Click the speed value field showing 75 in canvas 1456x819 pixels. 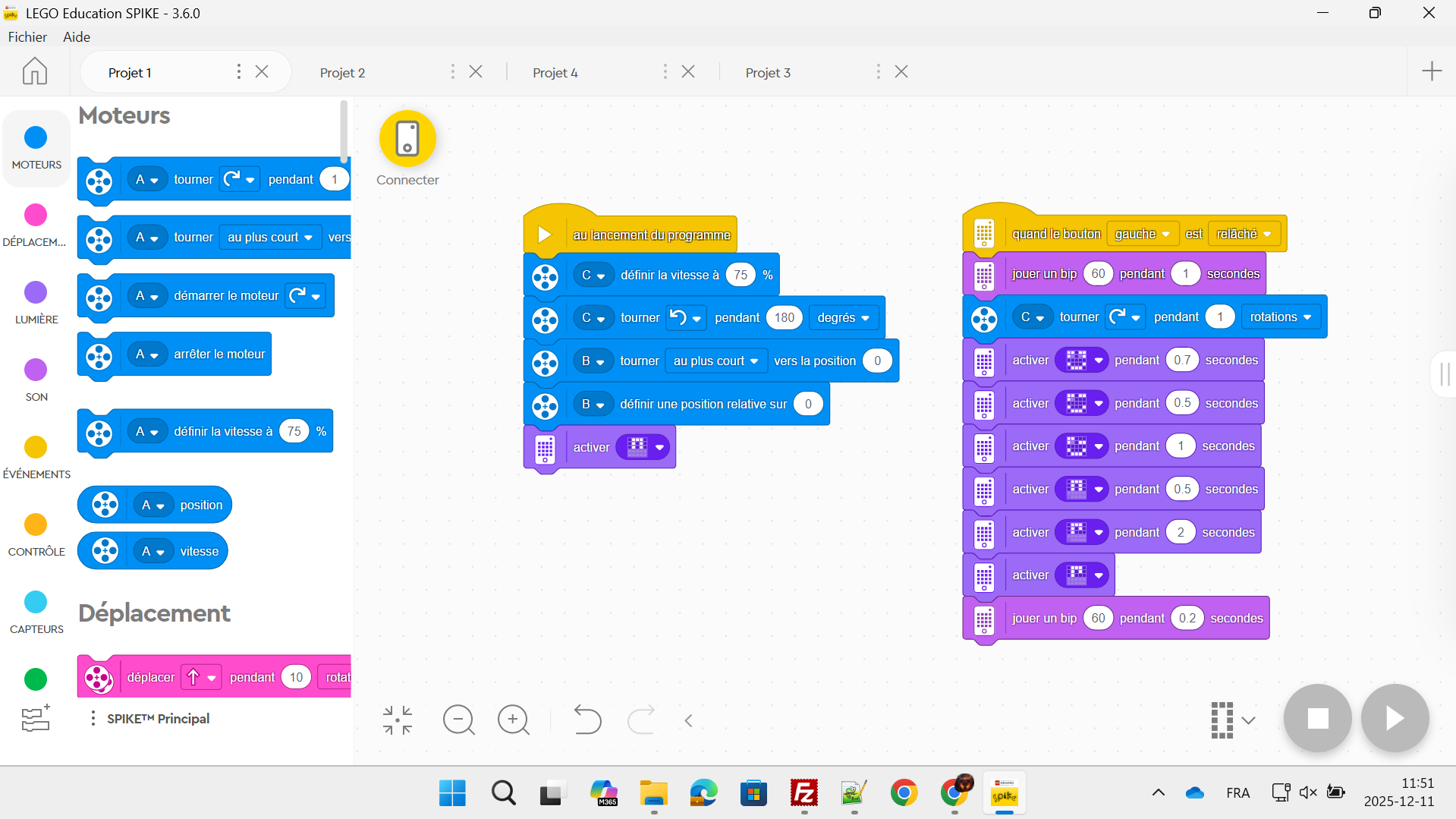(741, 275)
